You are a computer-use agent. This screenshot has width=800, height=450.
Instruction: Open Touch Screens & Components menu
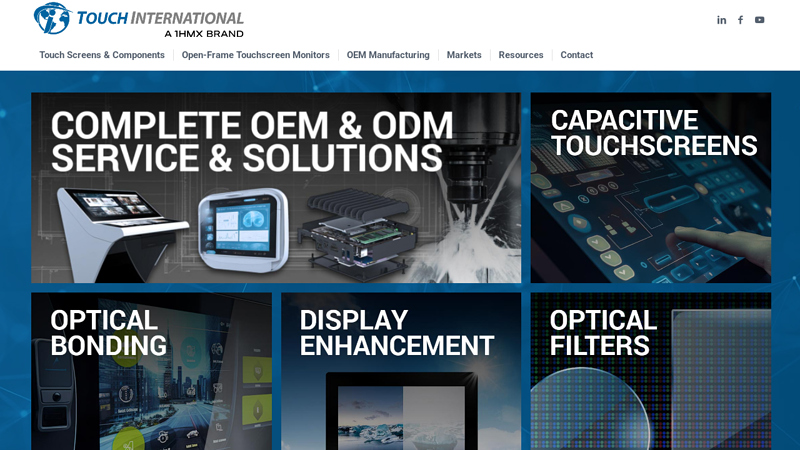[x=102, y=55]
